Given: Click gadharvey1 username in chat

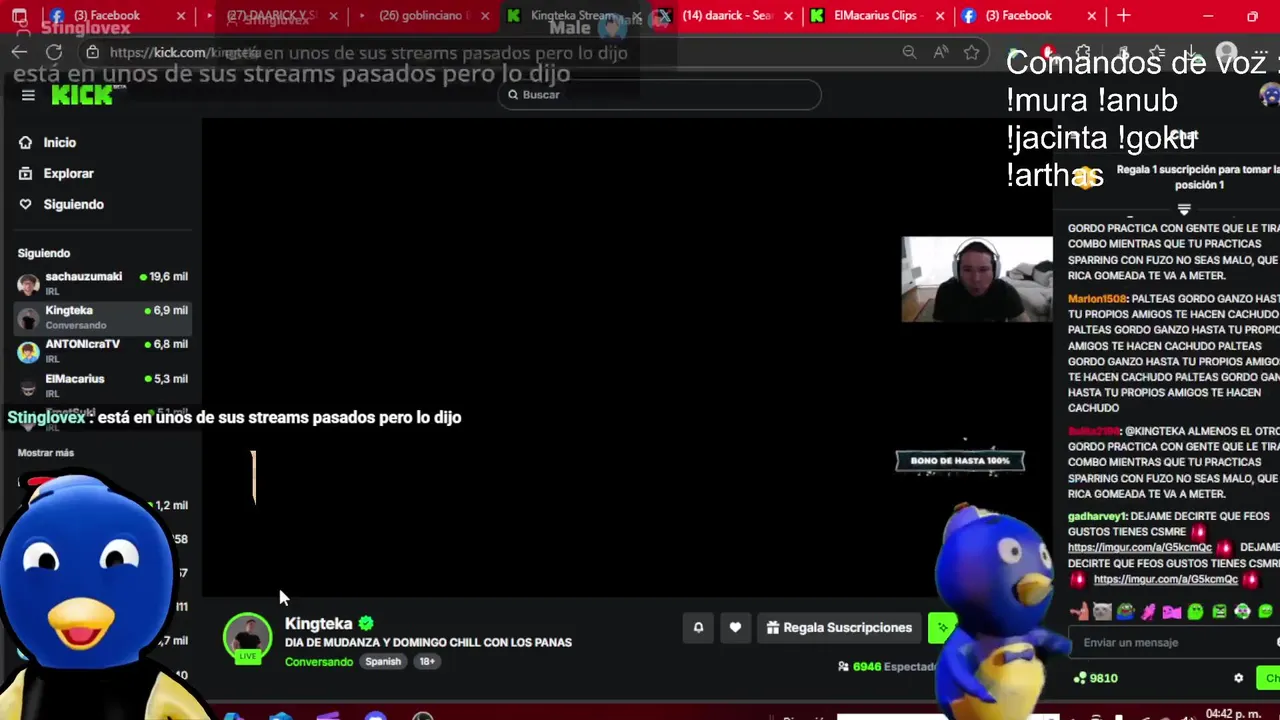Looking at the screenshot, I should 1098,516.
